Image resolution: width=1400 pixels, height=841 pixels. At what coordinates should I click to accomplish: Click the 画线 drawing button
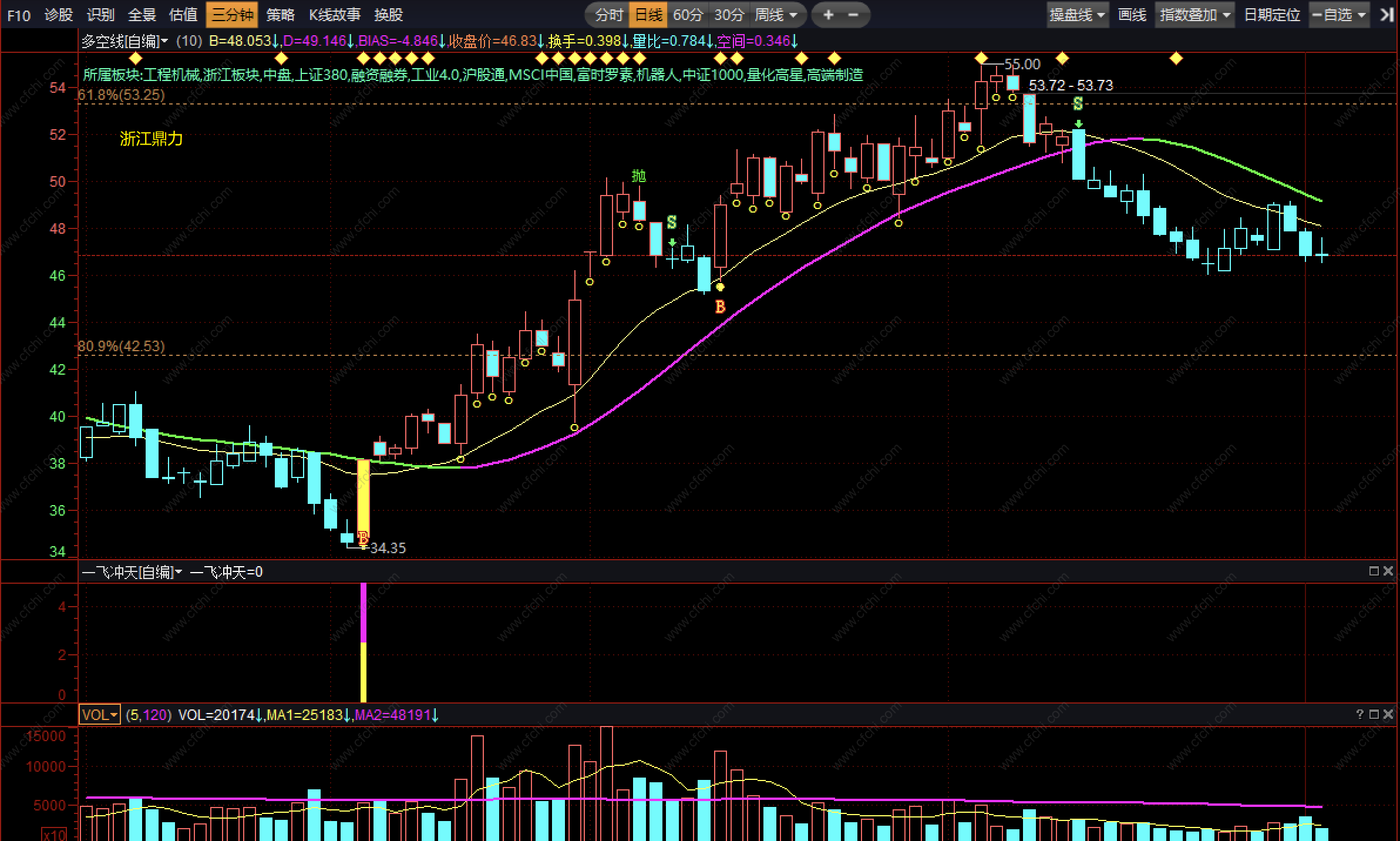(x=1132, y=15)
